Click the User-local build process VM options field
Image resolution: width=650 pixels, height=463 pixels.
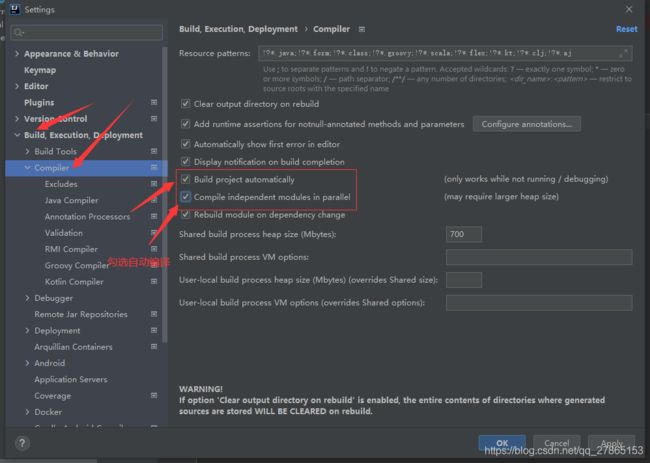pos(539,303)
